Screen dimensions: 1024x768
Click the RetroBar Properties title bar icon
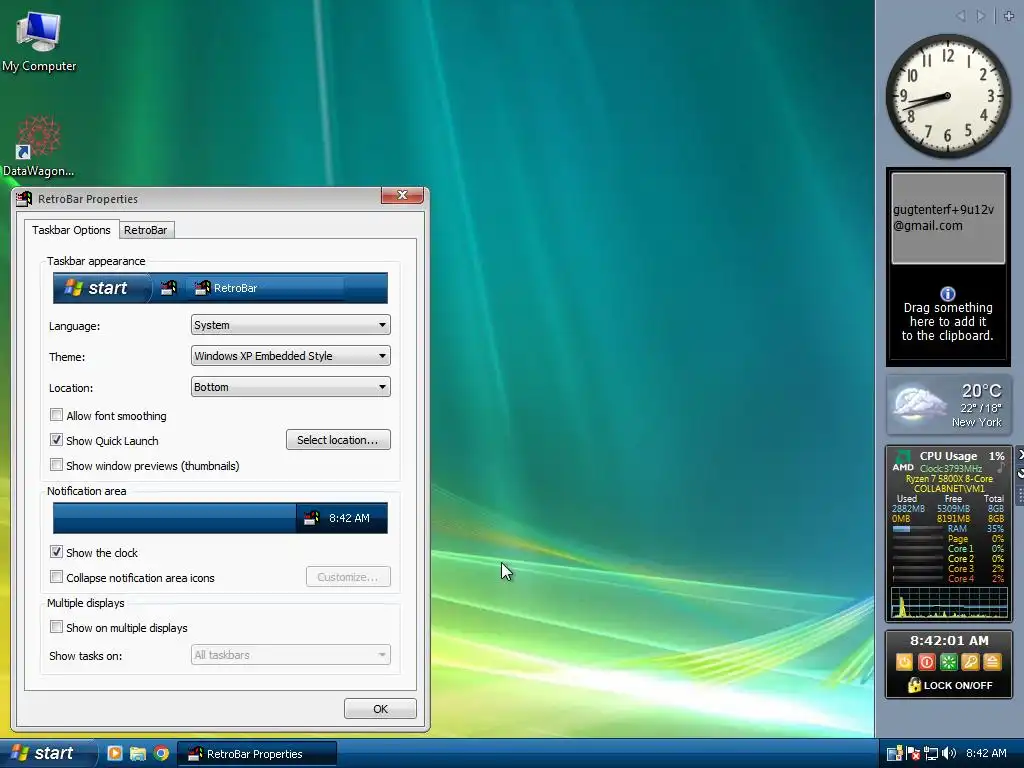(x=24, y=199)
